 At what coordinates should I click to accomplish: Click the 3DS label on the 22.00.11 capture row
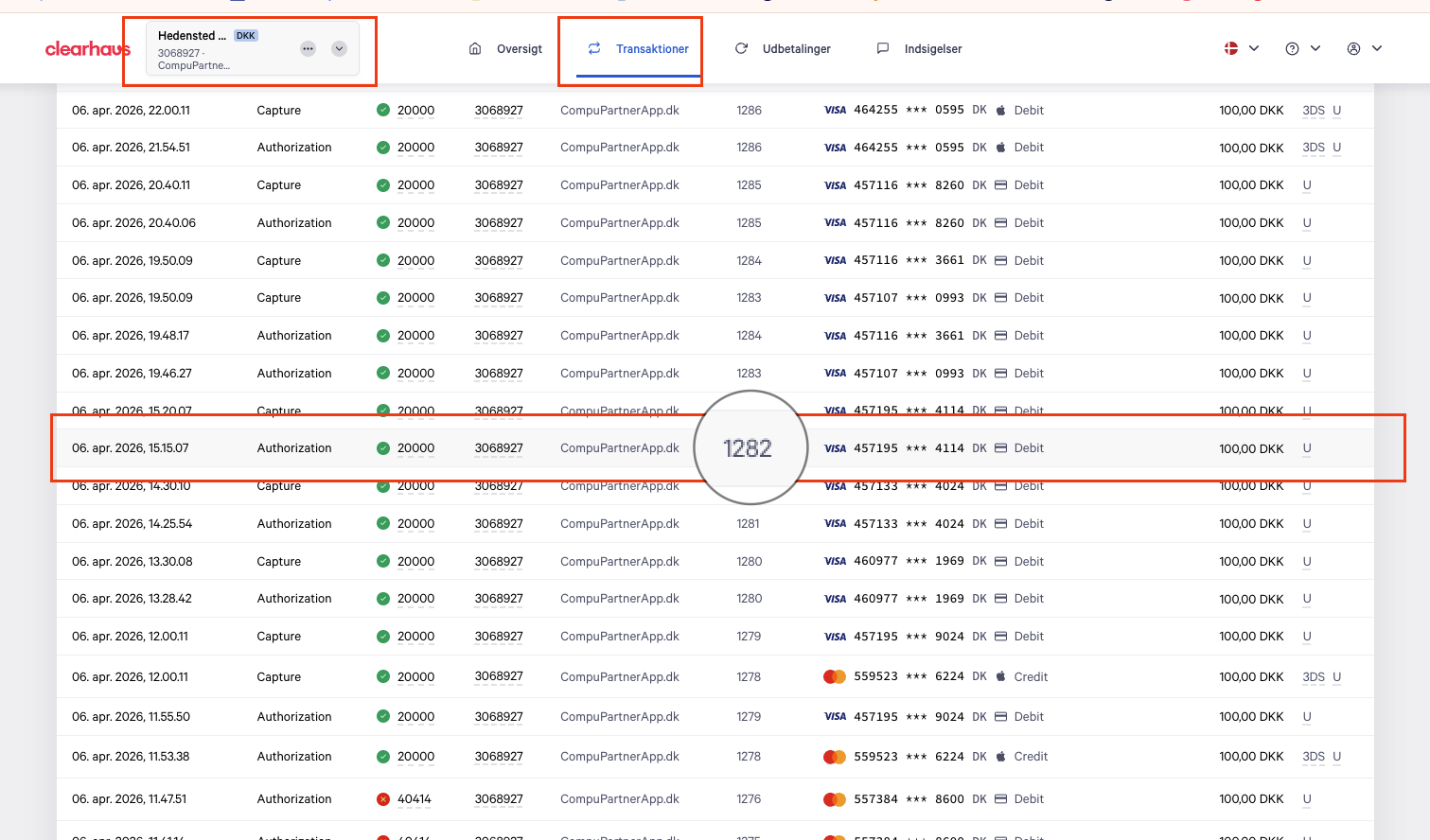pos(1314,111)
